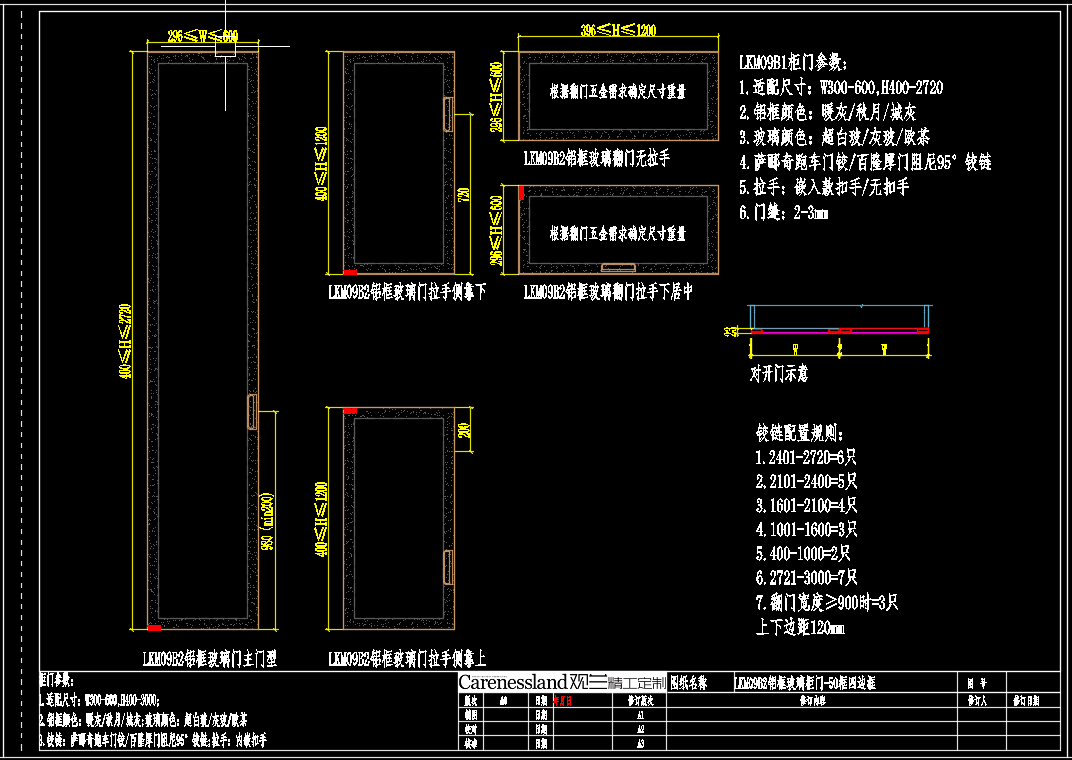Click the 720 handle height dimension

(x=463, y=194)
